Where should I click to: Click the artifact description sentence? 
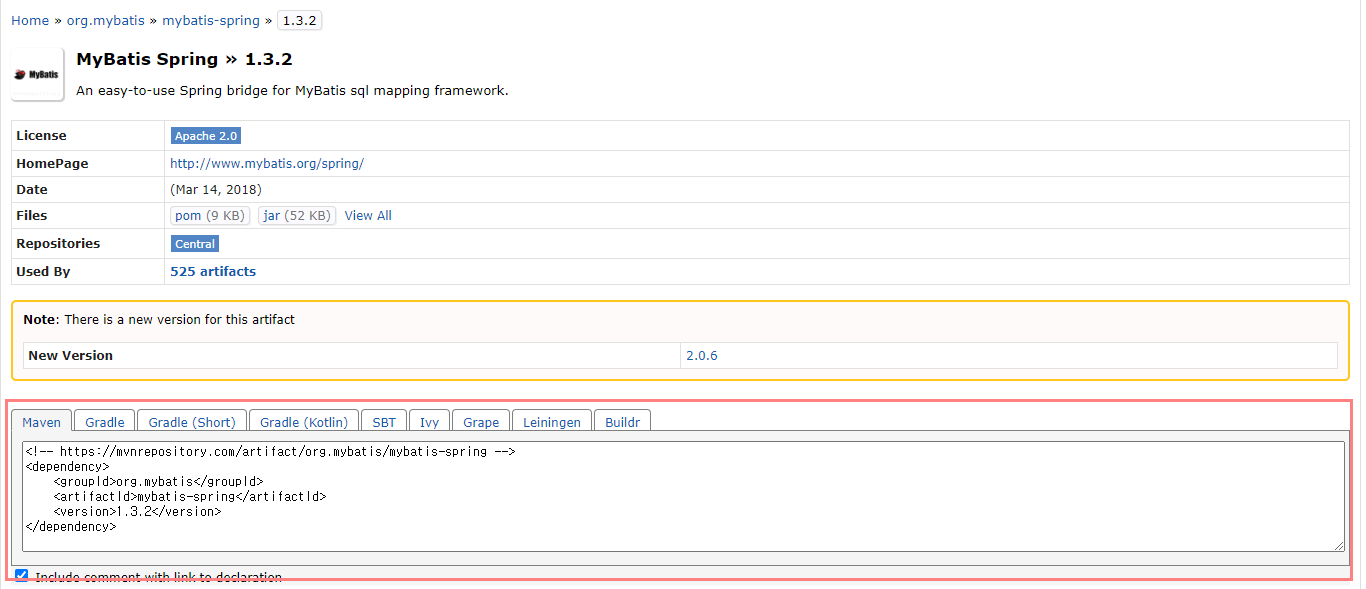click(x=292, y=91)
